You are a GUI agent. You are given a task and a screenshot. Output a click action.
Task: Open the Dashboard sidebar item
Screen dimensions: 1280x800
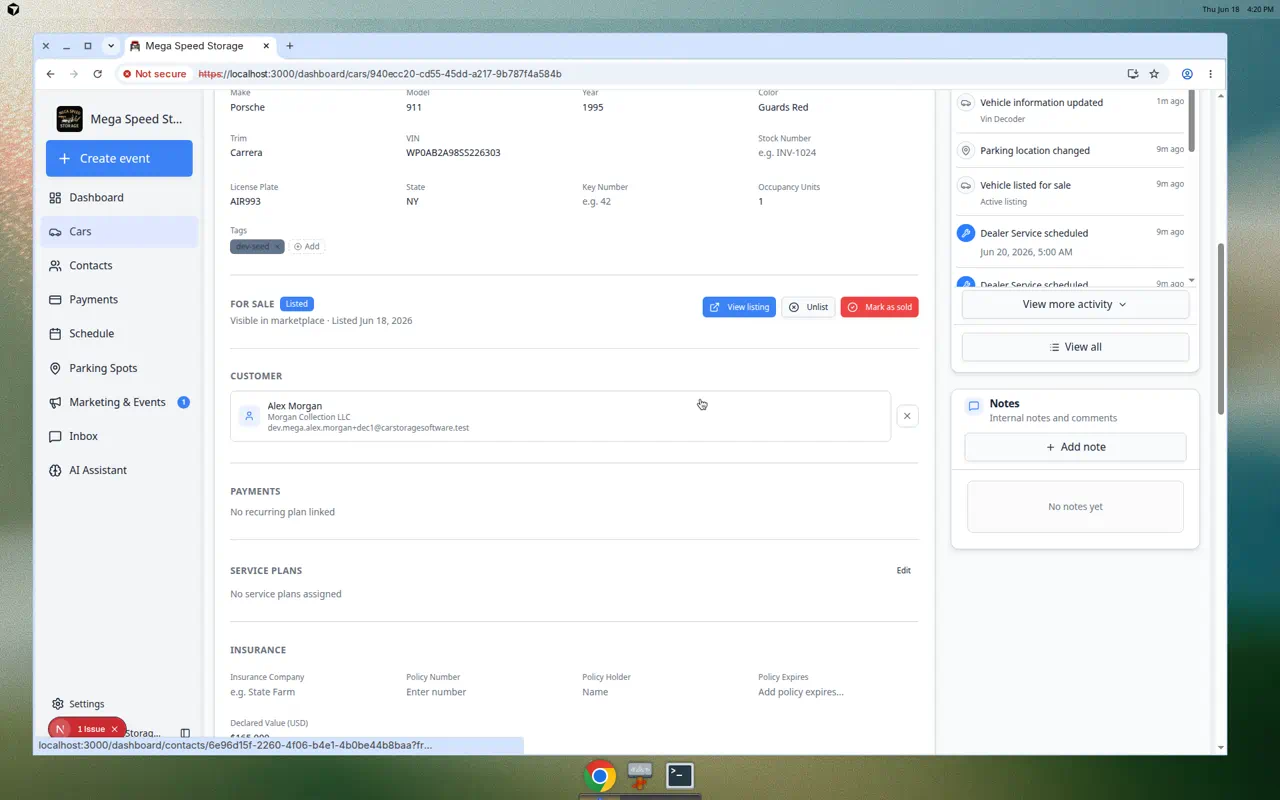120,197
